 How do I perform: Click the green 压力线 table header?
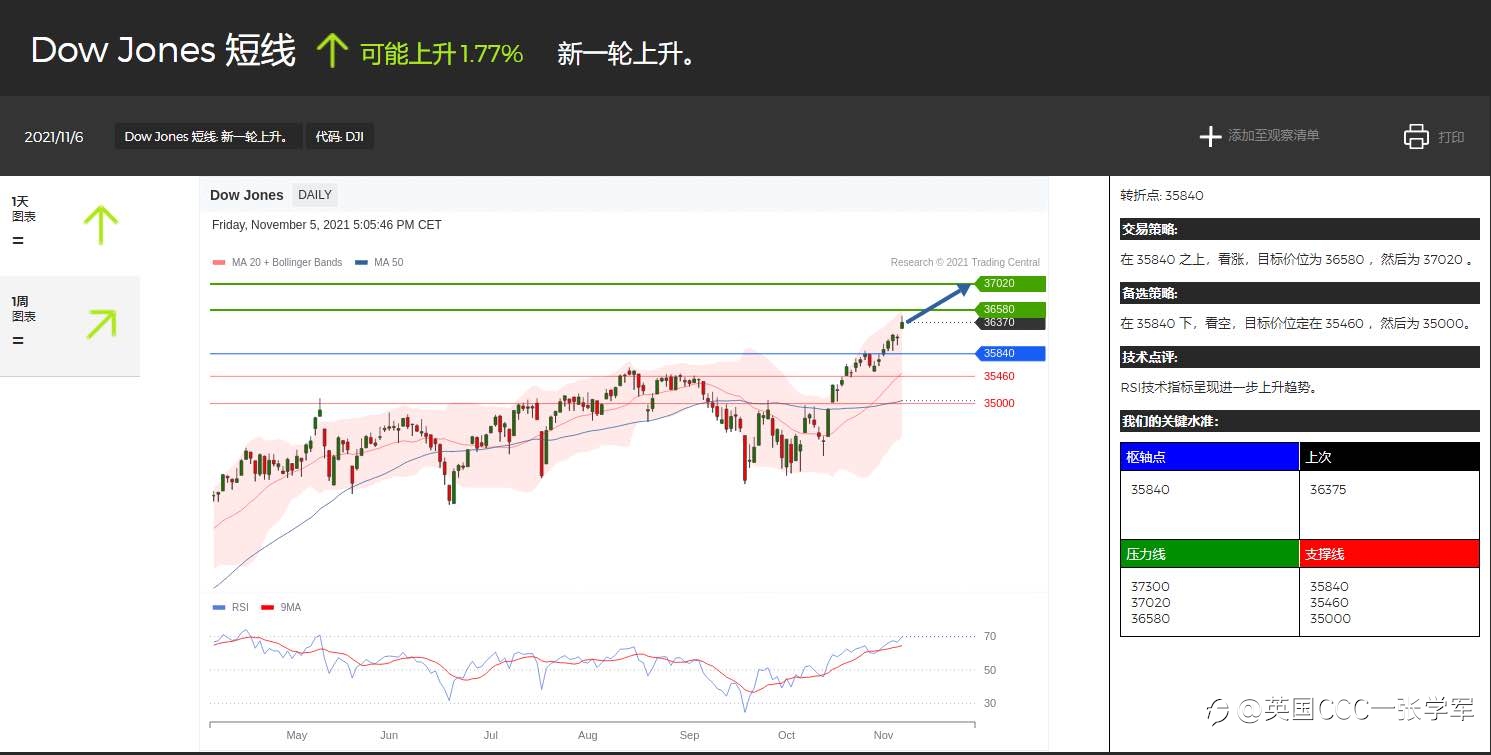[1210, 554]
